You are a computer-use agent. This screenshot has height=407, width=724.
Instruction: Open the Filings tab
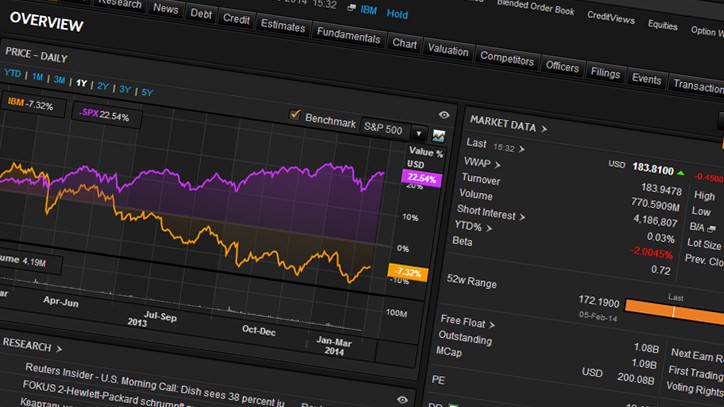(x=605, y=73)
